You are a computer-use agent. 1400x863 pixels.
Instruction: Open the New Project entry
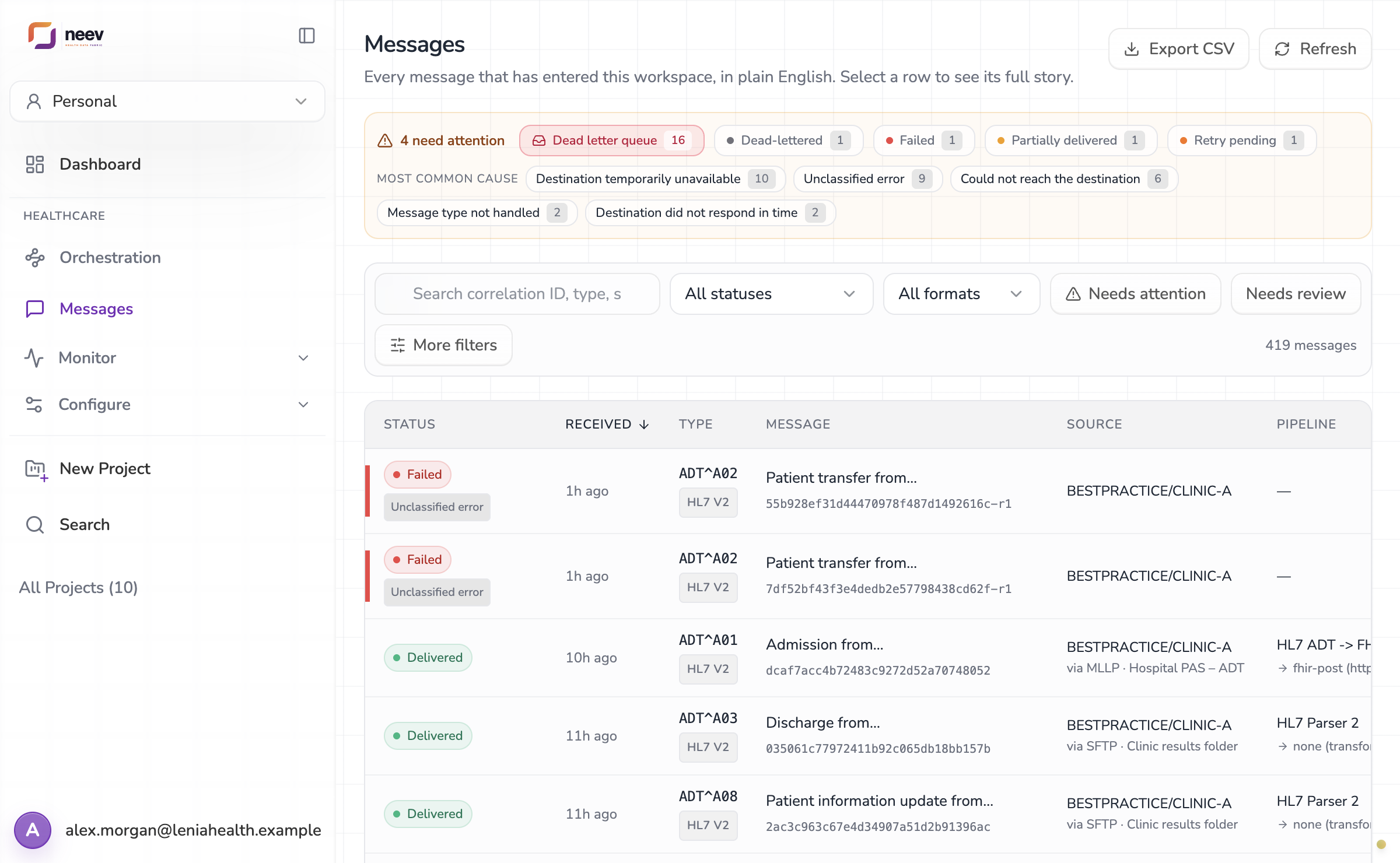click(167, 469)
